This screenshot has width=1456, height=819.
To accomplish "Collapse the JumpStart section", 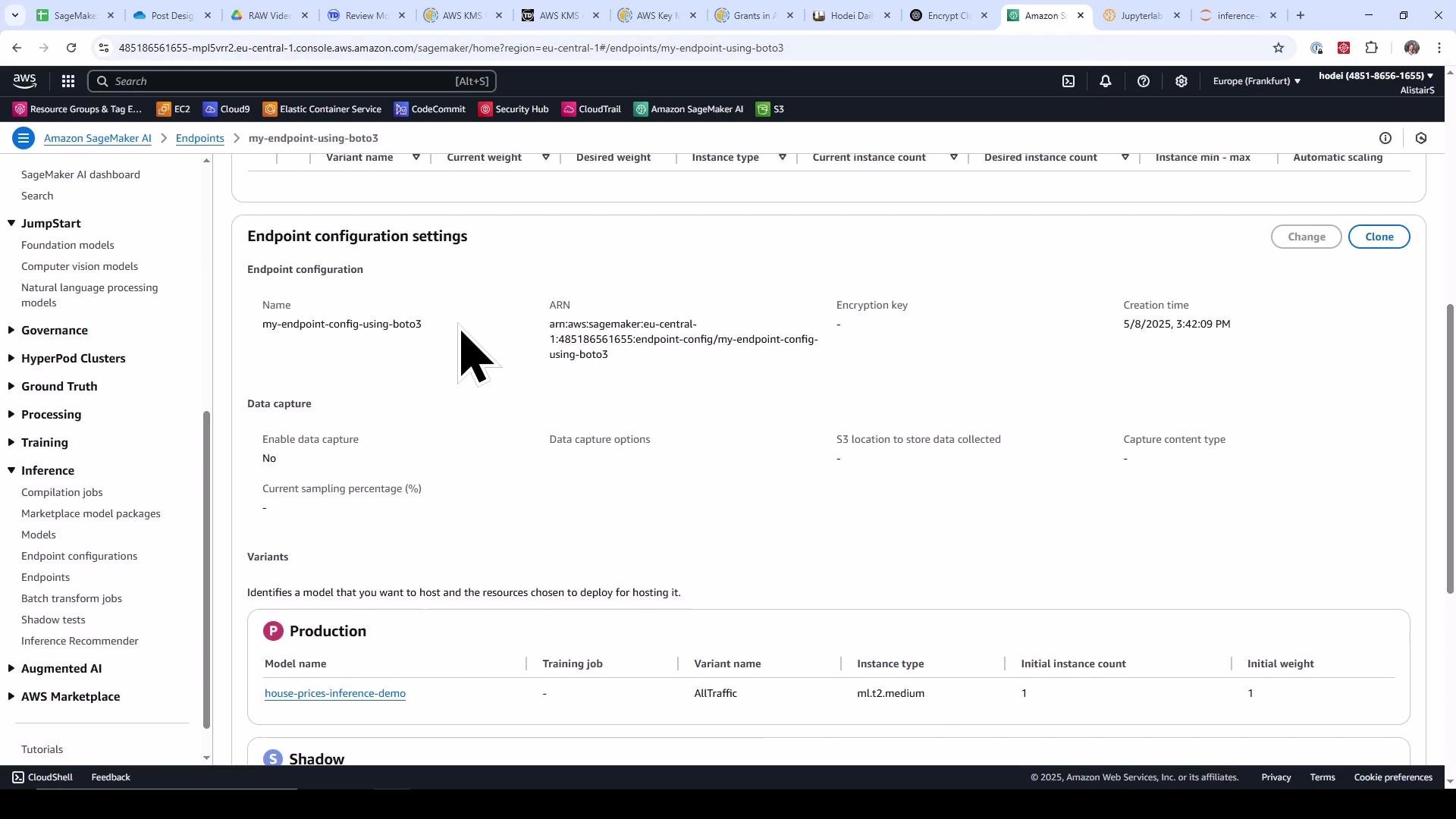I will (11, 224).
